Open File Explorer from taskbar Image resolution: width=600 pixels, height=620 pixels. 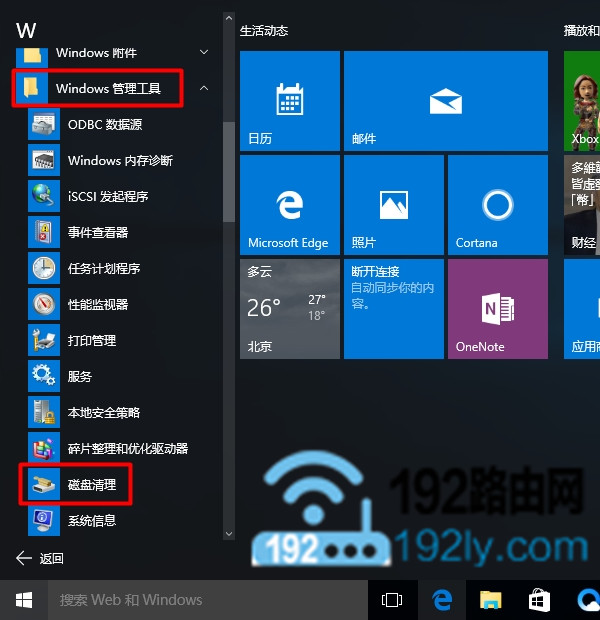(490, 600)
